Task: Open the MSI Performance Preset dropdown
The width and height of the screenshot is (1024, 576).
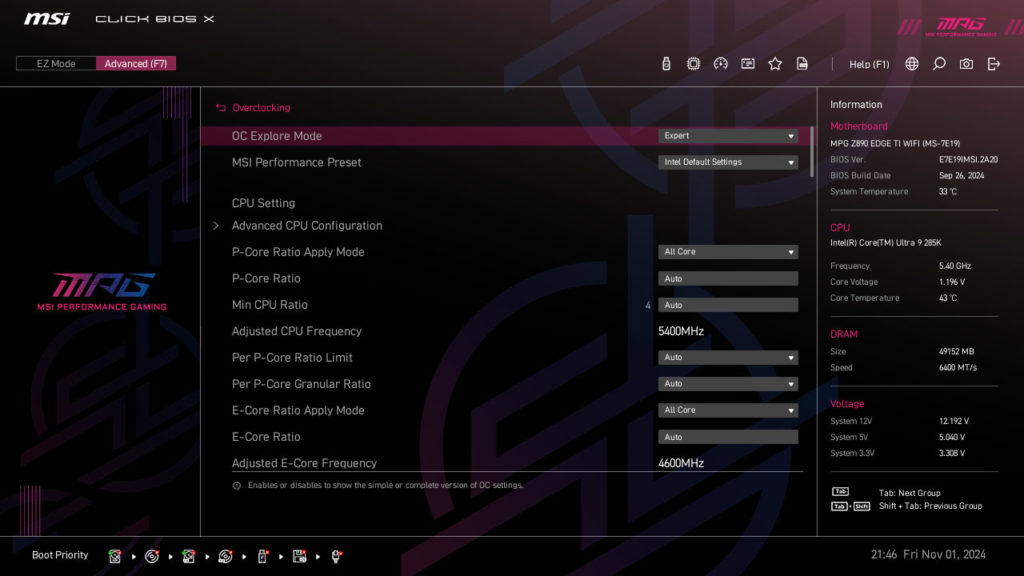Action: click(x=727, y=161)
